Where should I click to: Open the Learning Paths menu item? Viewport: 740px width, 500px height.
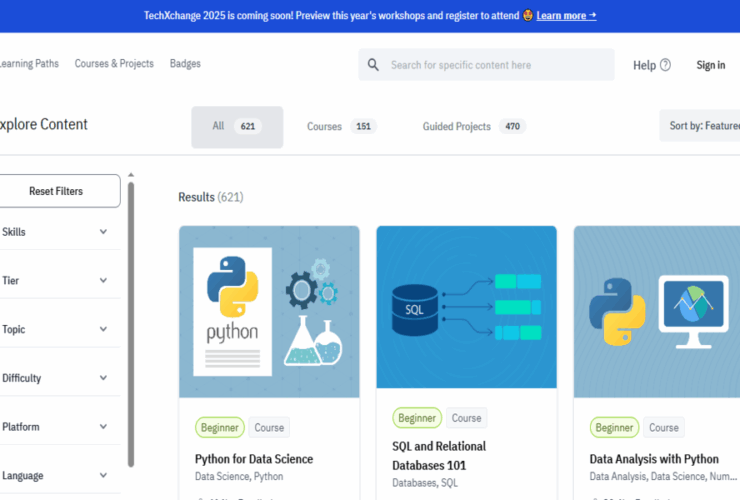click(29, 63)
